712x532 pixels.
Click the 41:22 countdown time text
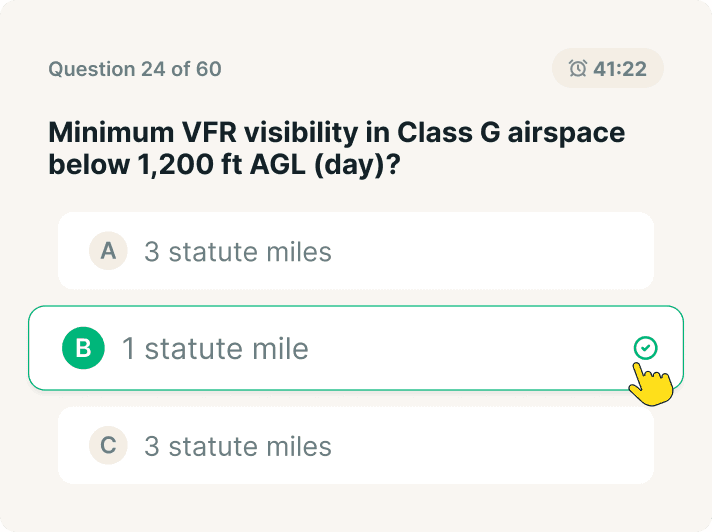tap(620, 69)
